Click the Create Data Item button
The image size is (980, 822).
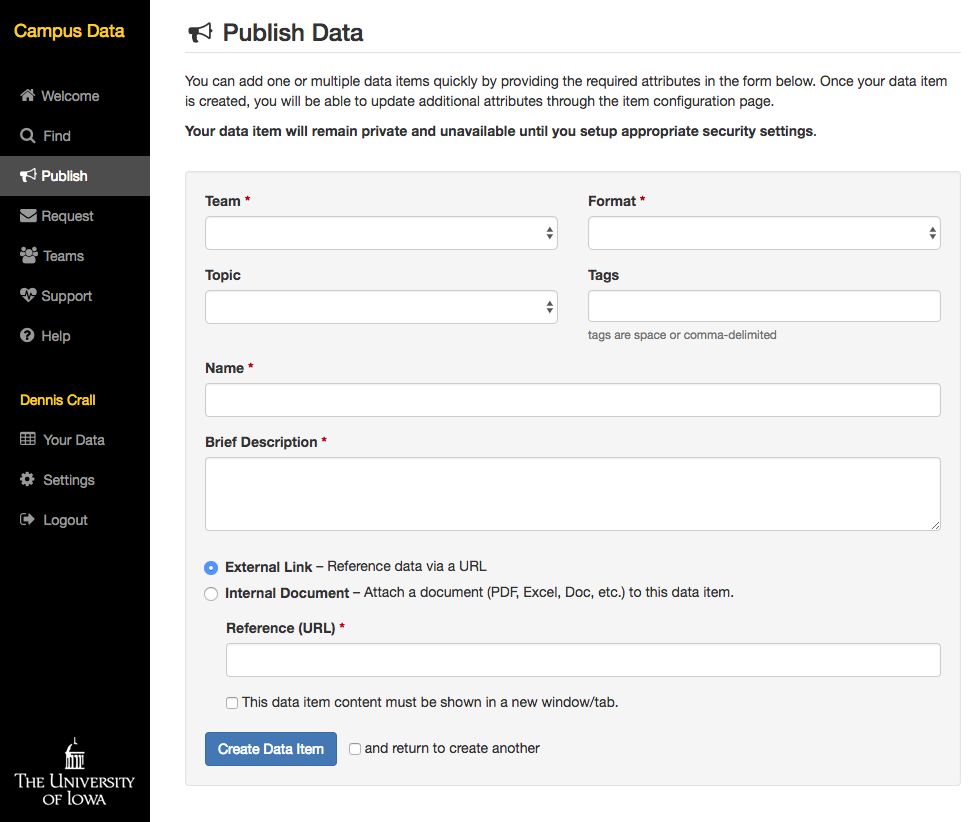click(x=271, y=749)
